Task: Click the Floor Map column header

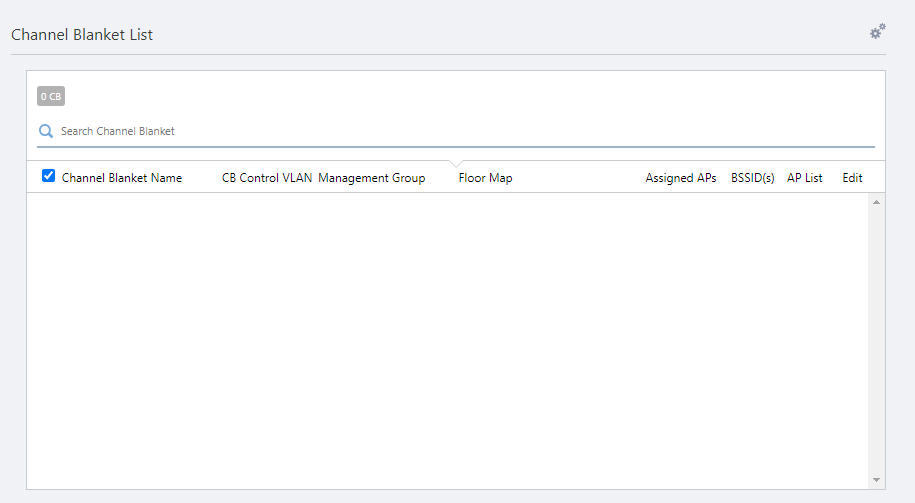Action: tap(485, 178)
